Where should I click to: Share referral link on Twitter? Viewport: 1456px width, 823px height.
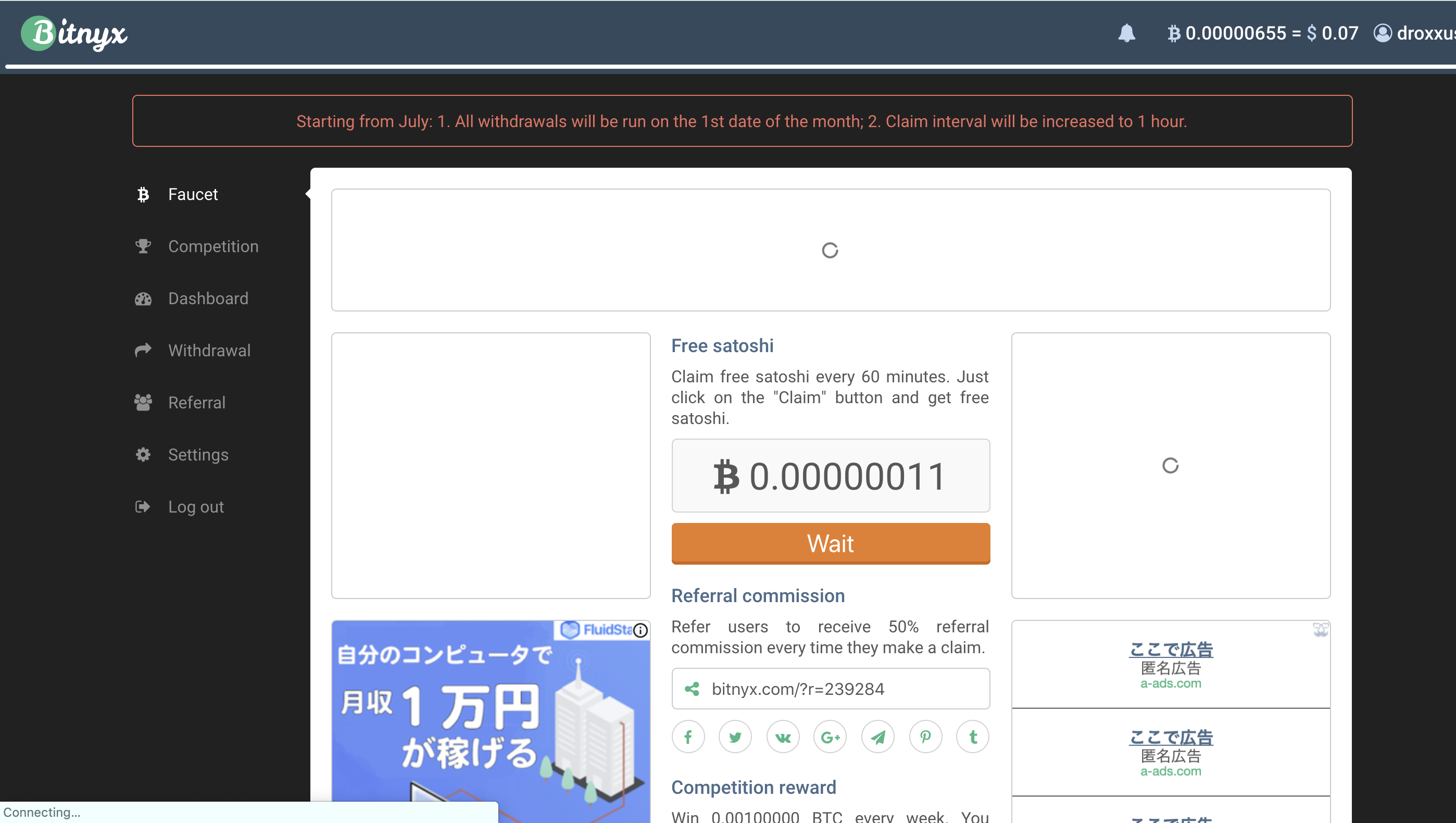click(735, 737)
